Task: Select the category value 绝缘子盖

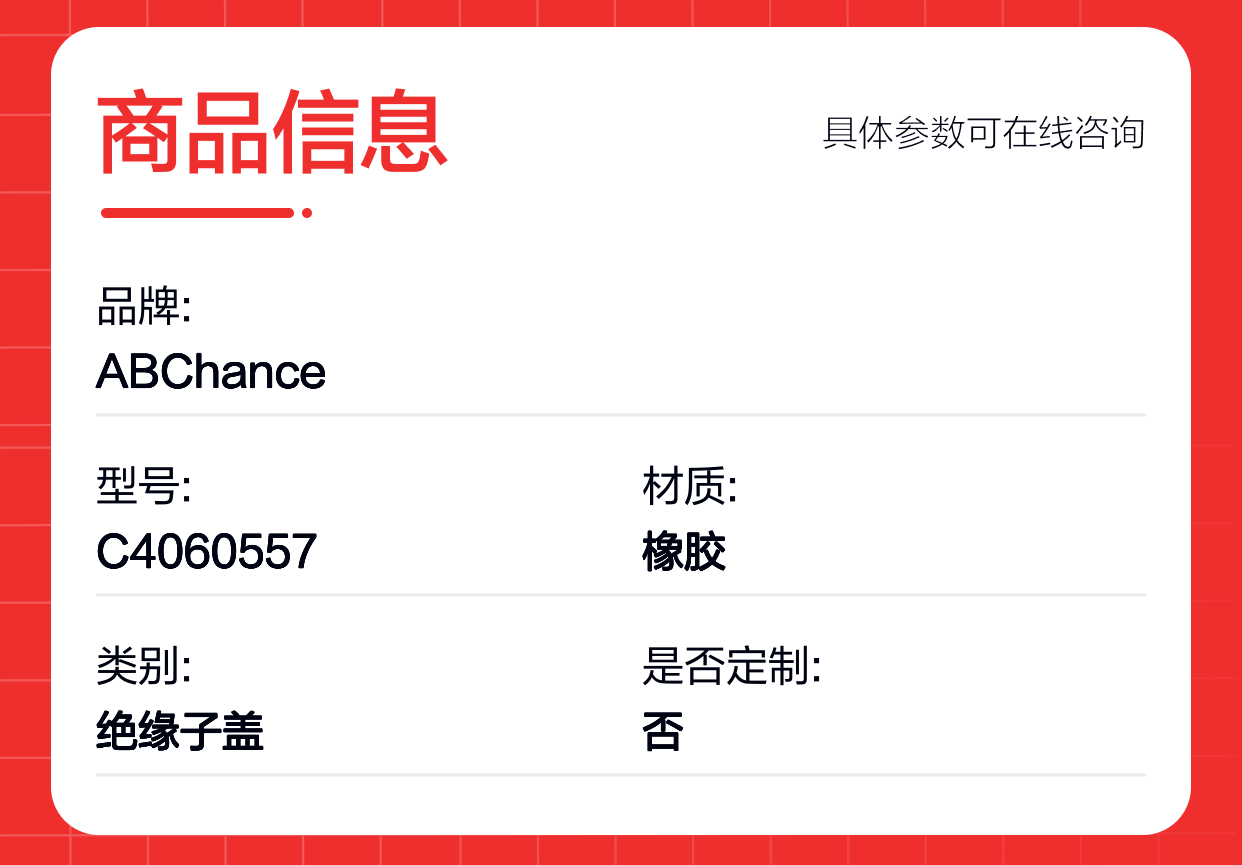Action: [x=180, y=732]
